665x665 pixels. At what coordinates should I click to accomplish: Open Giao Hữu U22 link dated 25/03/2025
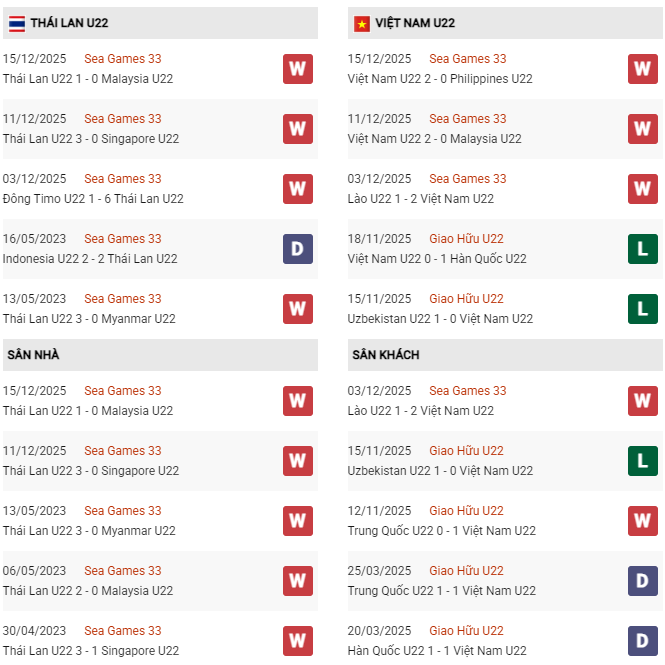coord(466,571)
